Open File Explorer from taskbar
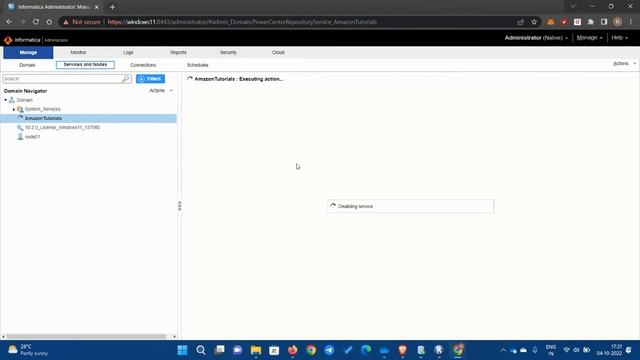Screen dimensions: 640x360 (x=256, y=350)
